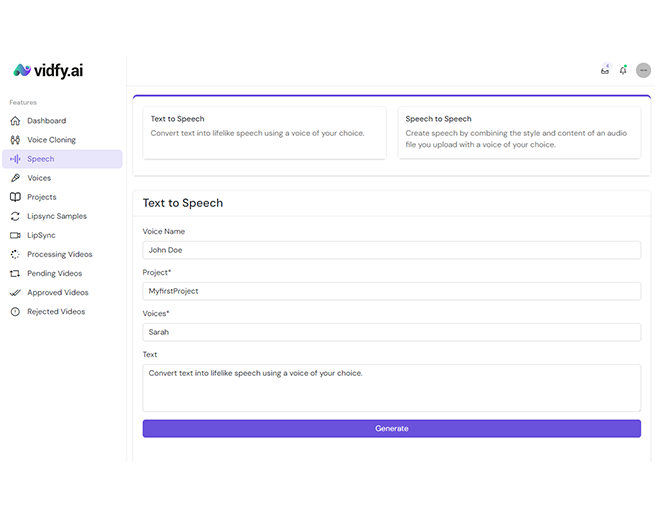
Task: Open the inbox icon in header
Action: [x=605, y=70]
